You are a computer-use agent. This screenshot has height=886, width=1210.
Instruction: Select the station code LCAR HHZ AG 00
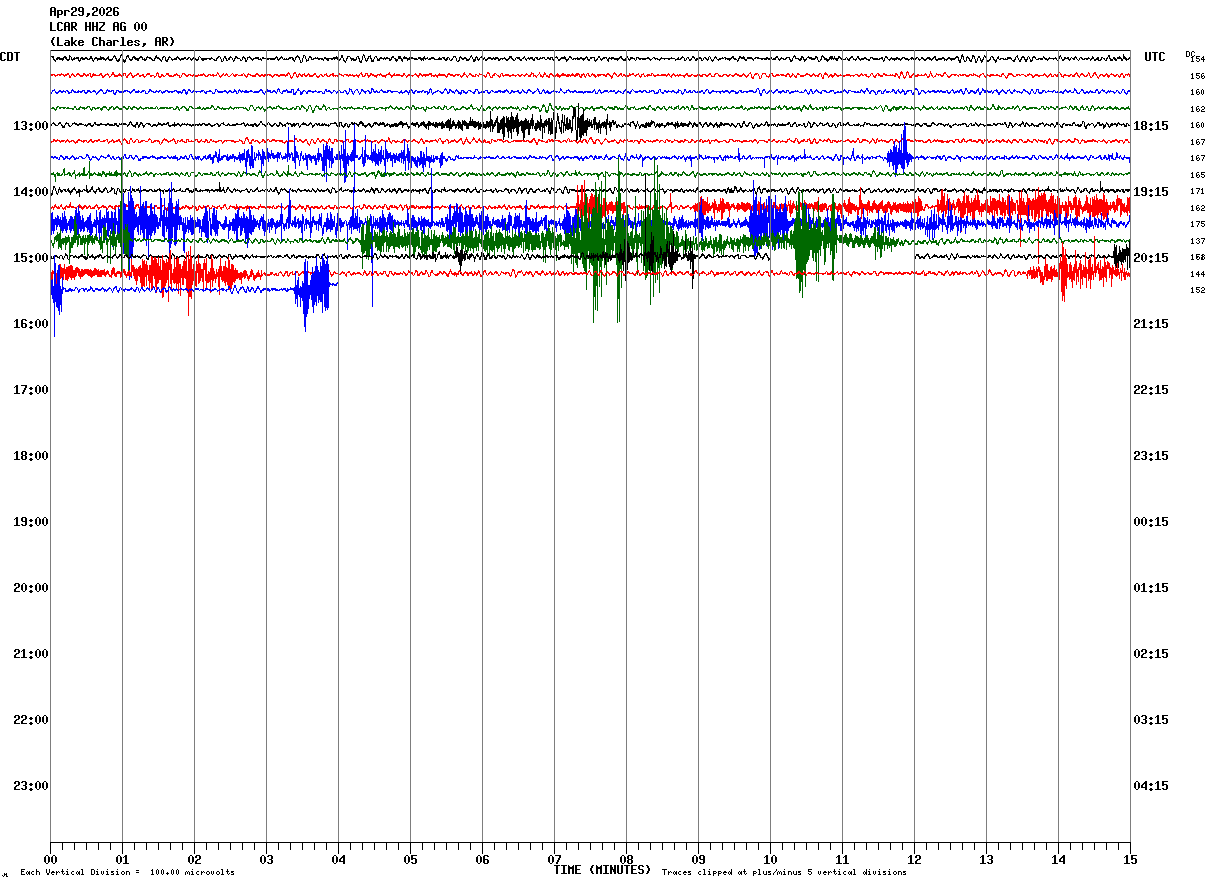[98, 27]
